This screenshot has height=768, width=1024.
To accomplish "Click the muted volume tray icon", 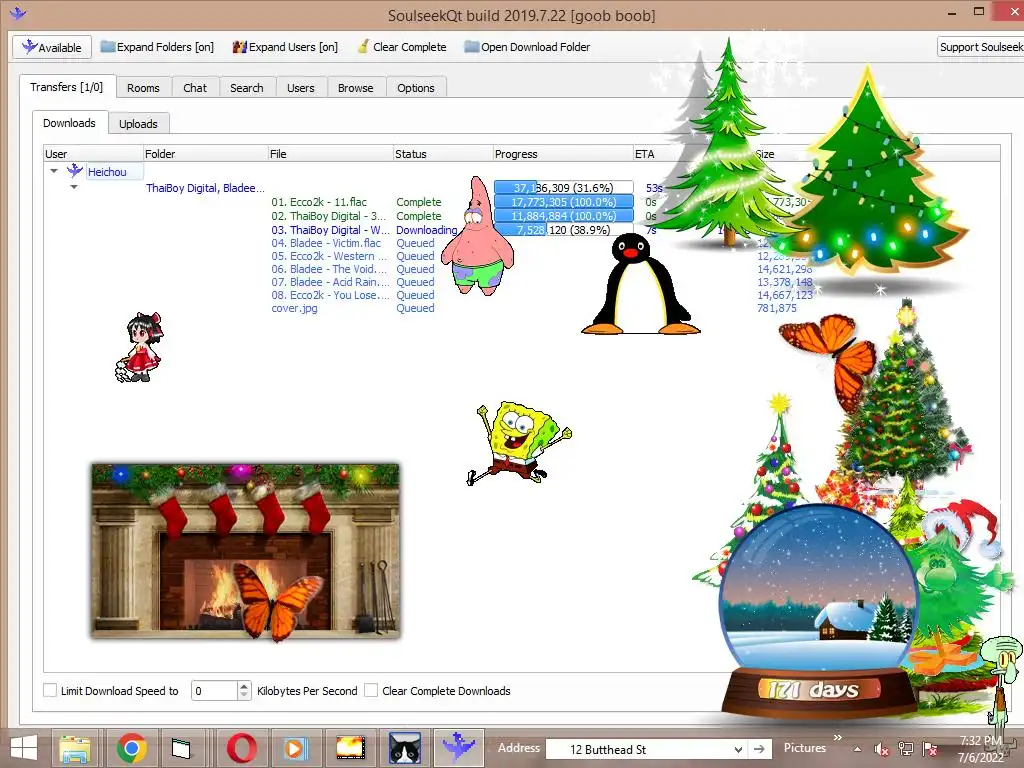I will coord(882,749).
